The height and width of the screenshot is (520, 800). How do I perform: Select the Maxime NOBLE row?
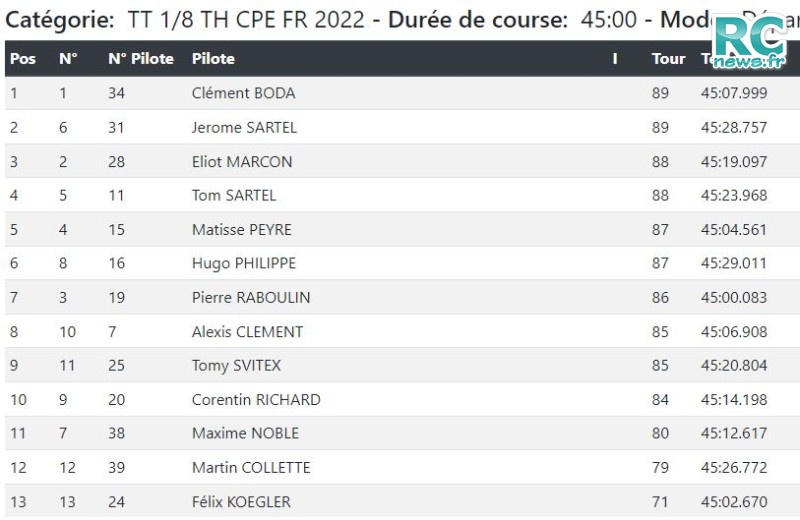(403, 433)
